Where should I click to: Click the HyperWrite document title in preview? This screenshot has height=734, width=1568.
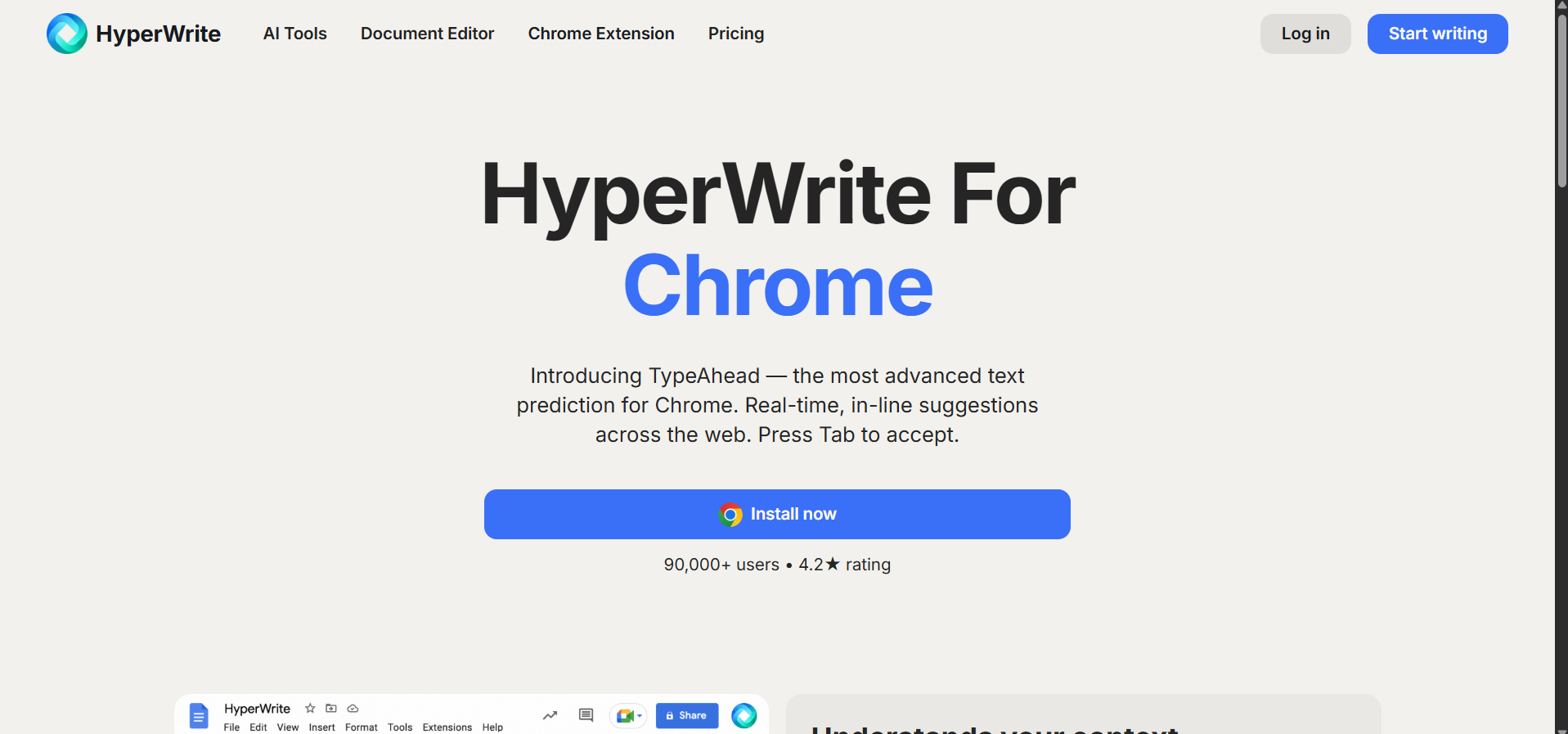(x=257, y=709)
